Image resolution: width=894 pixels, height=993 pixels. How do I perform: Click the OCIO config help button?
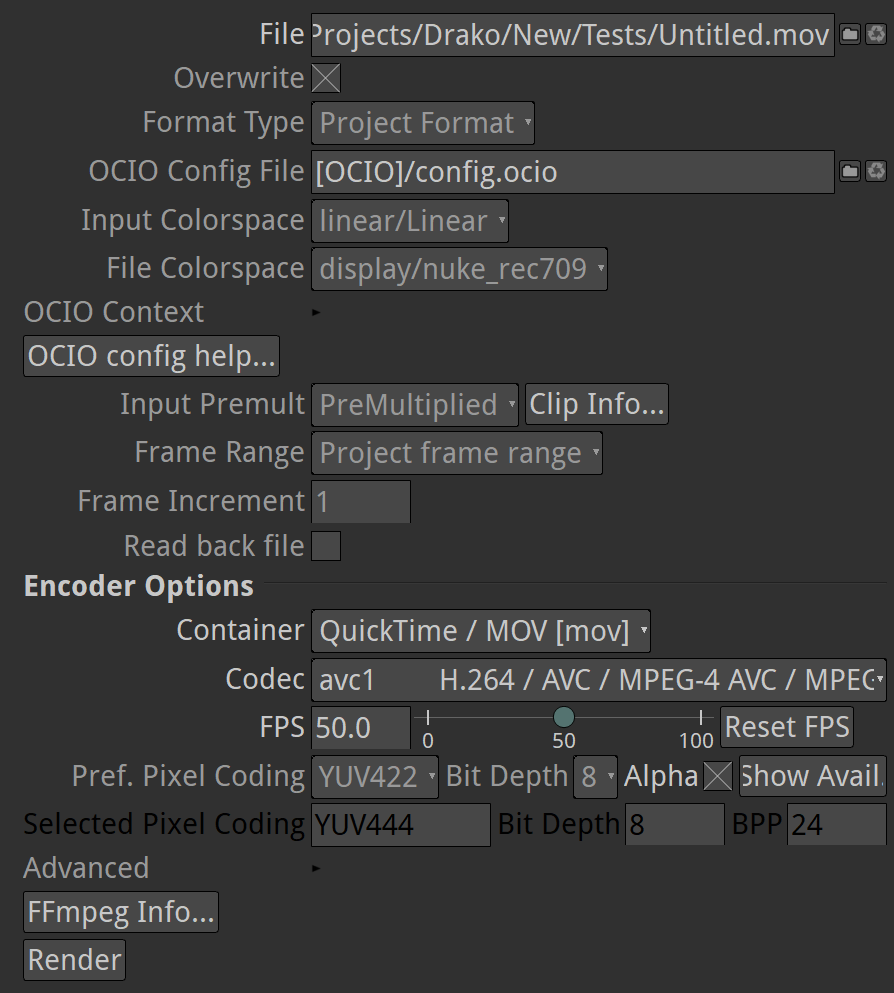[x=151, y=356]
